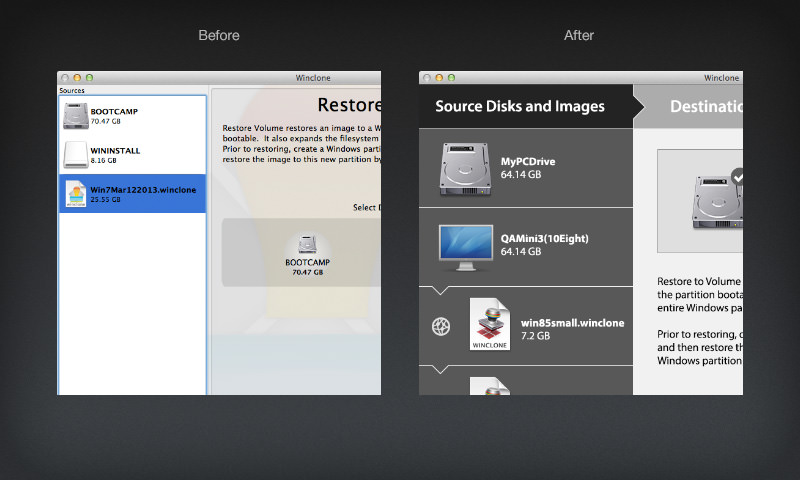This screenshot has height=480, width=800.
Task: Select the BOOTCAMP drive icon in Sources list
Action: [x=76, y=116]
